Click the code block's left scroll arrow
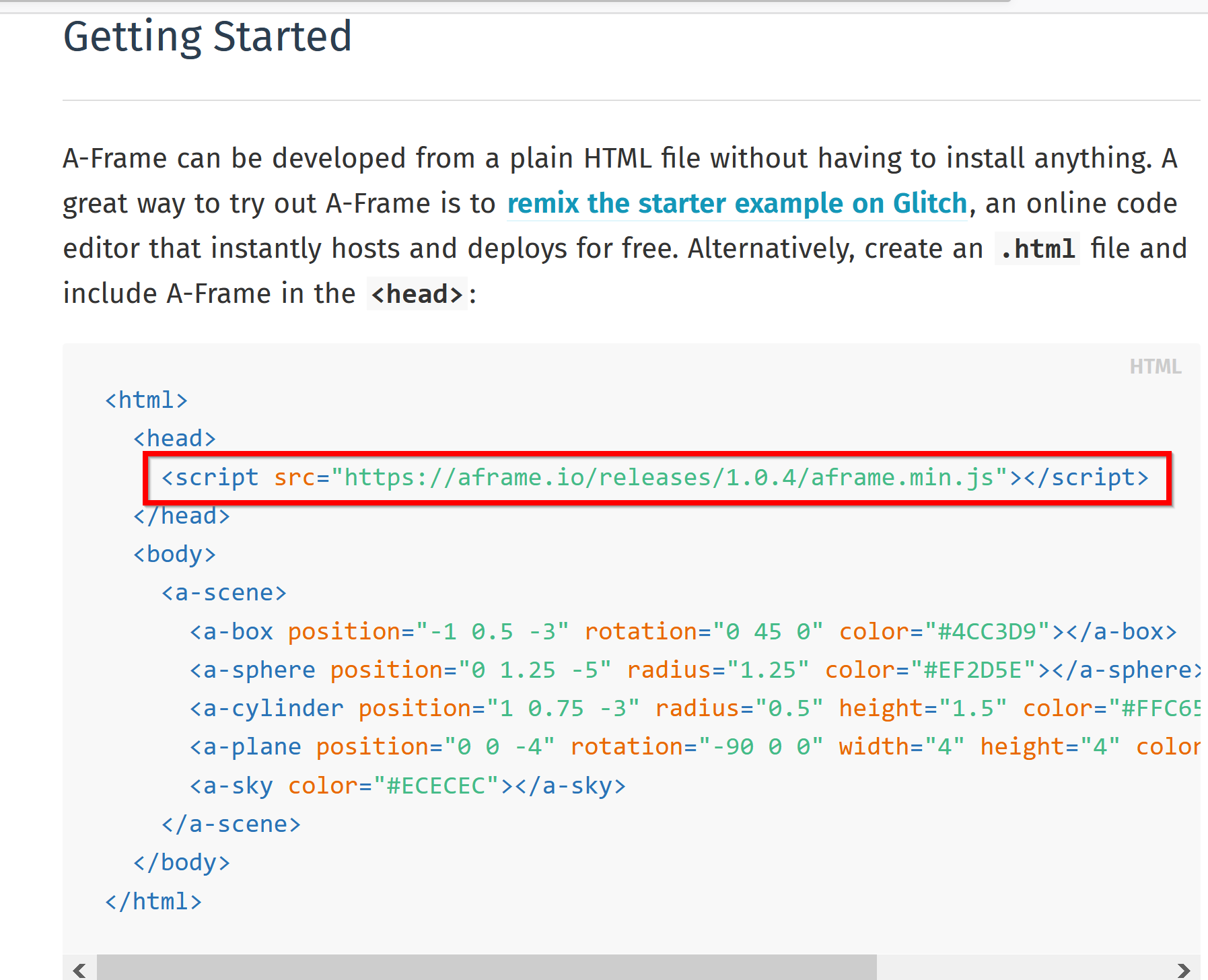Viewport: 1208px width, 980px height. coord(79,970)
